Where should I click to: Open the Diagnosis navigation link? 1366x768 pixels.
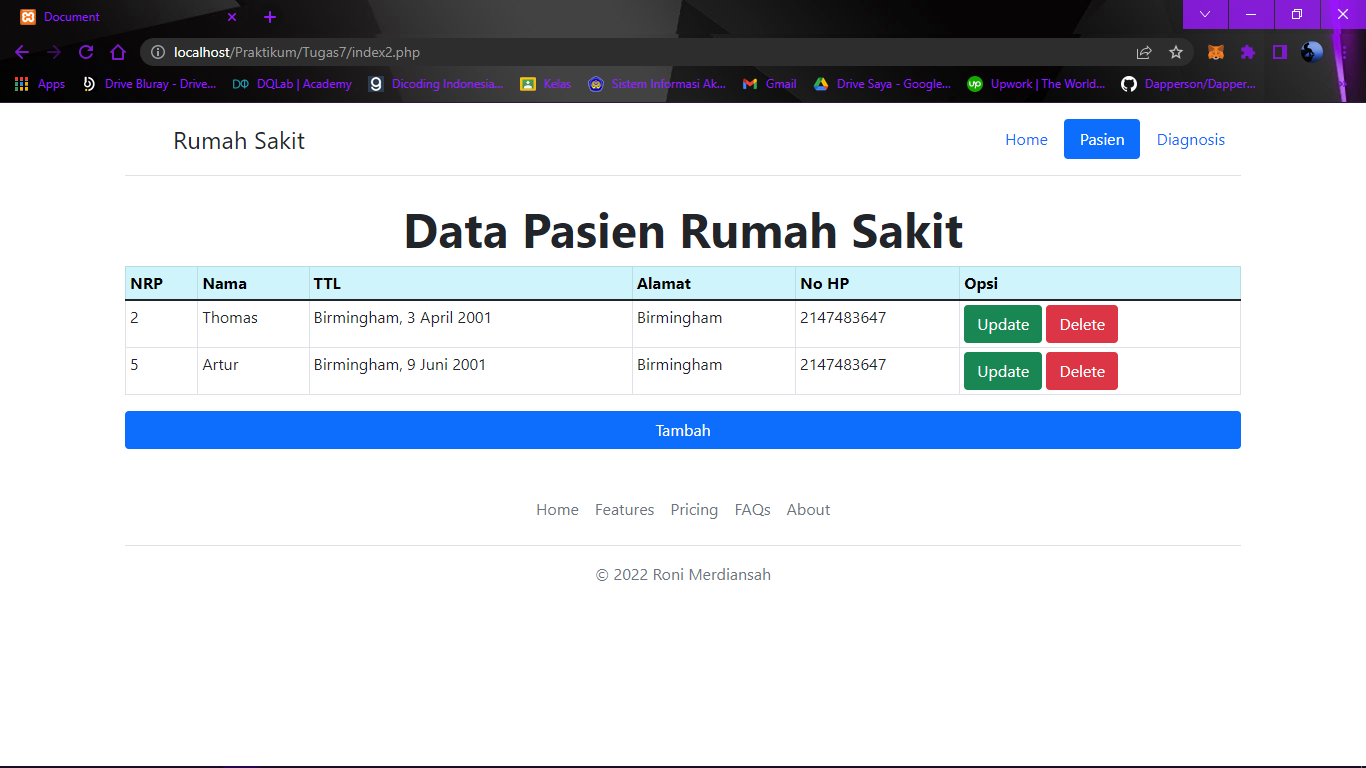click(1191, 139)
